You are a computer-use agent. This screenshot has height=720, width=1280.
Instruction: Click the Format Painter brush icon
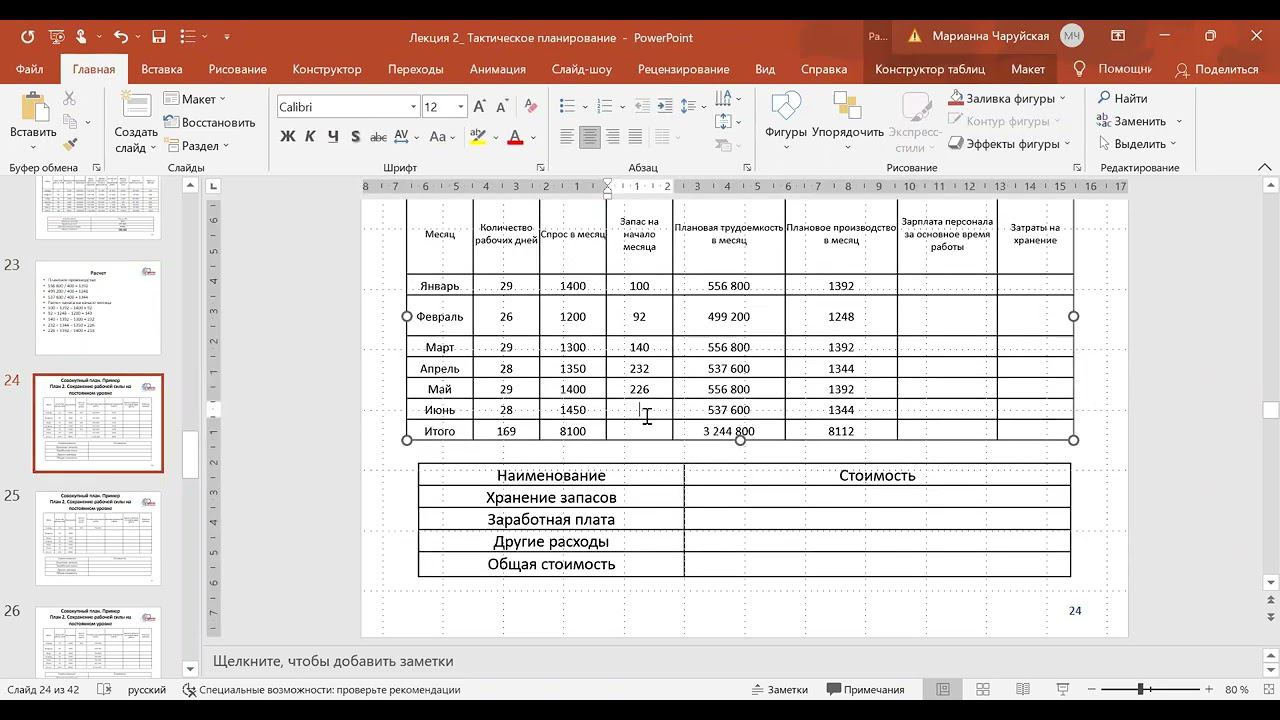[x=69, y=144]
